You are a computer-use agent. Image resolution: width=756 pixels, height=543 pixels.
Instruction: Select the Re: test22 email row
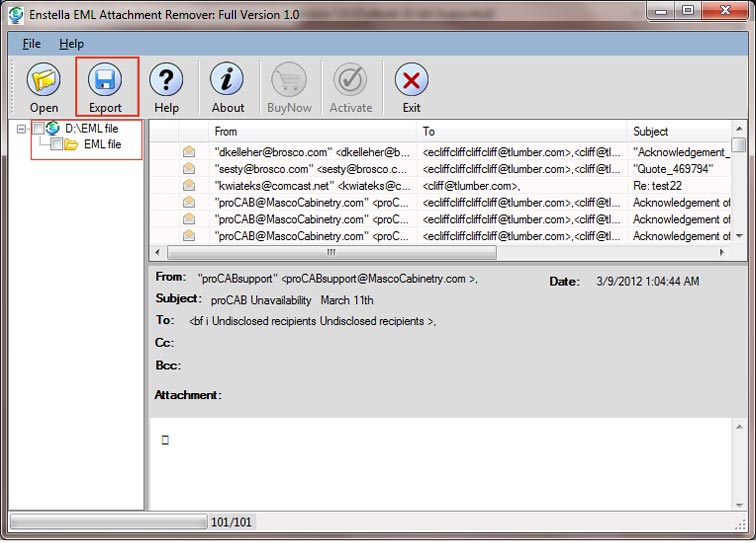(441, 186)
